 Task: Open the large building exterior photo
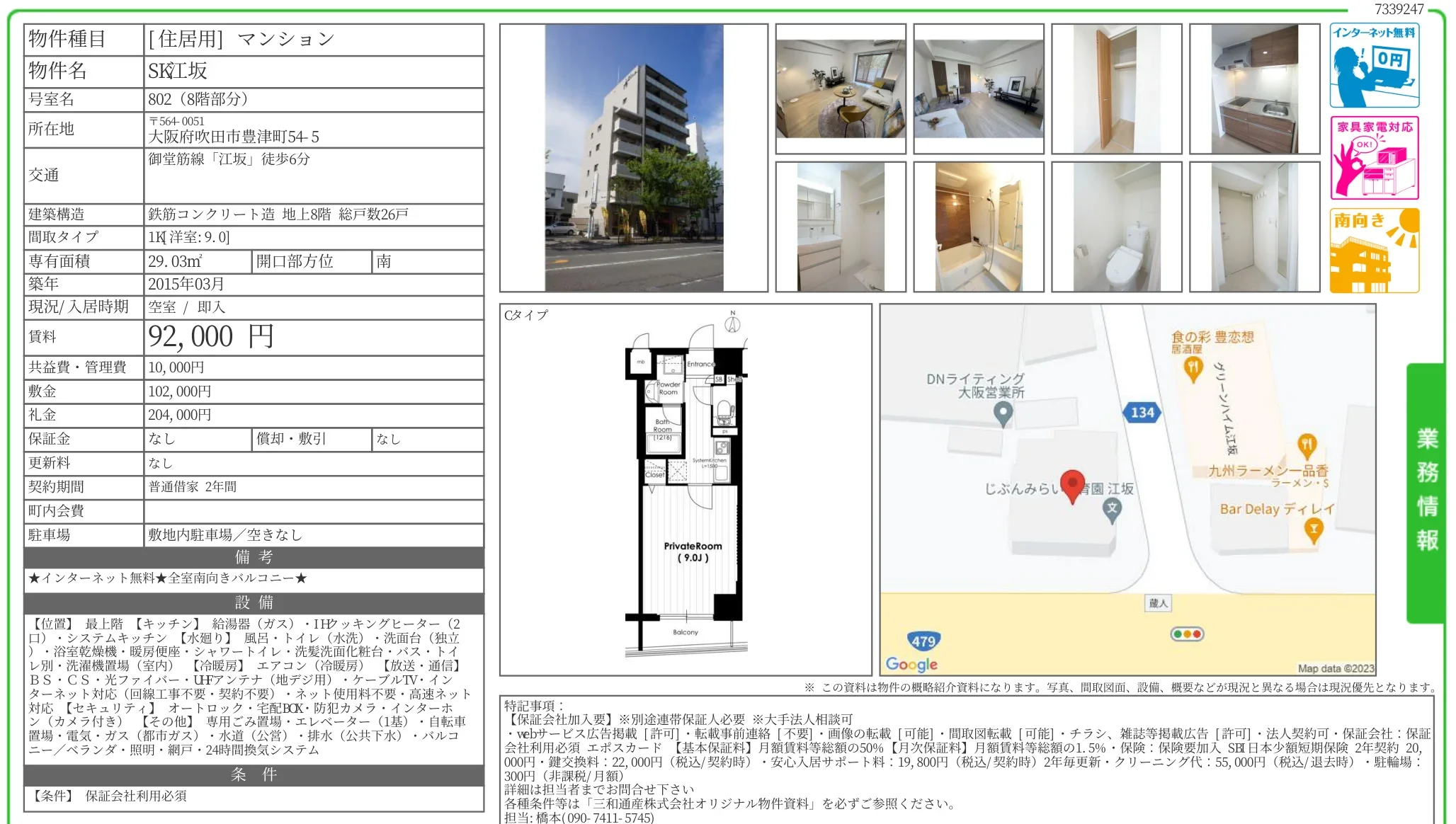[x=633, y=158]
